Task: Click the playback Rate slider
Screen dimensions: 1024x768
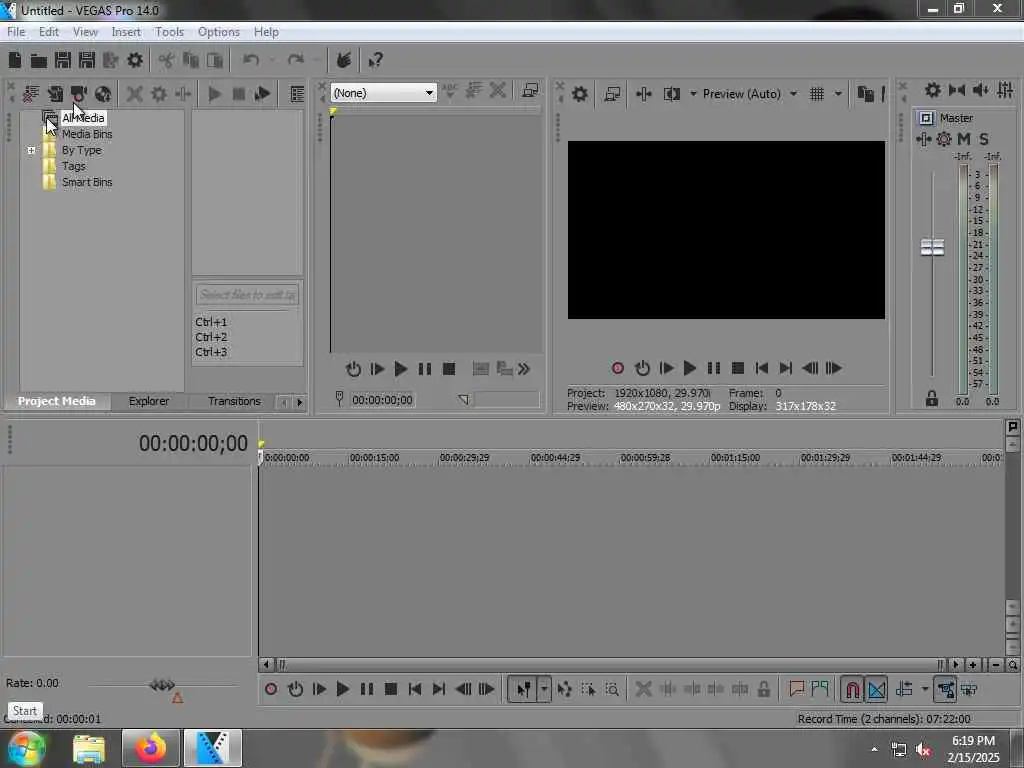Action: (162, 685)
